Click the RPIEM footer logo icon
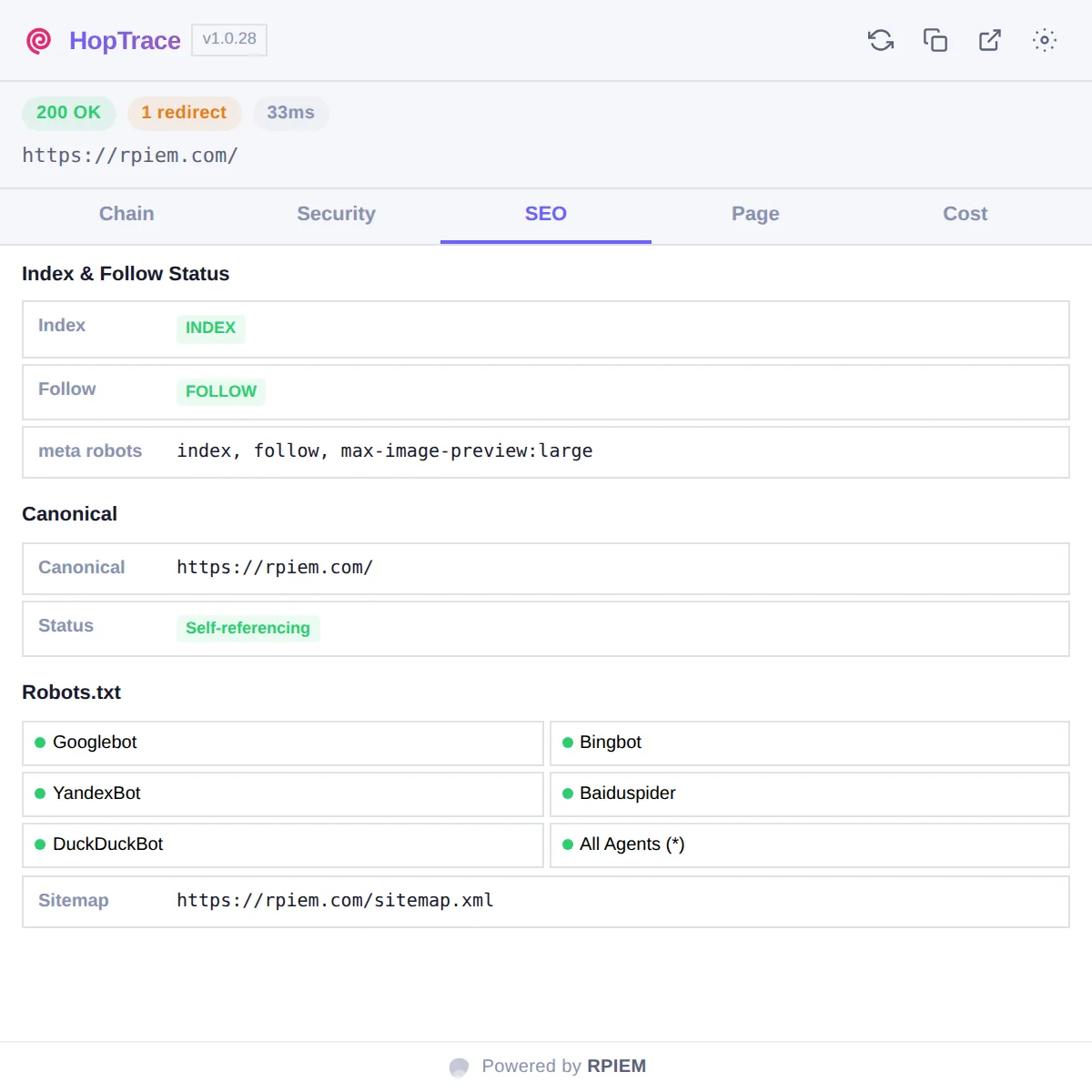Screen dimensions: 1092x1092 (459, 1067)
